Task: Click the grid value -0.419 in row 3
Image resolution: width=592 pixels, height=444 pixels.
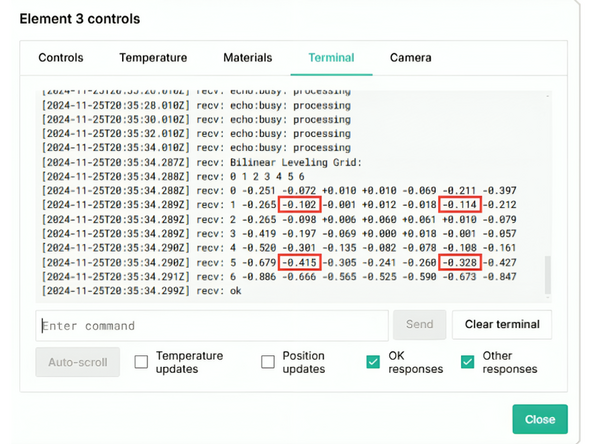Action: 259,233
